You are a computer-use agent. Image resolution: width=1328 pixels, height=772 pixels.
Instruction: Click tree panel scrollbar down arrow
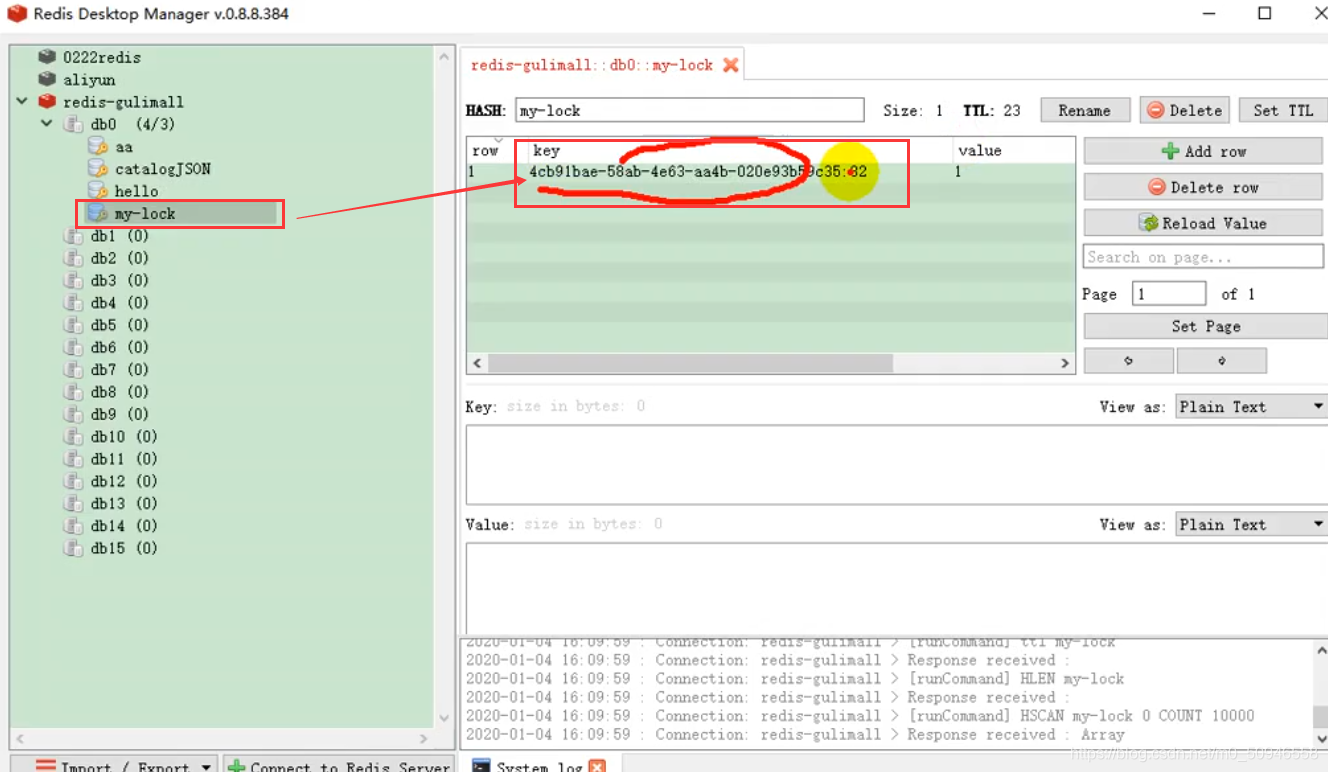click(446, 717)
